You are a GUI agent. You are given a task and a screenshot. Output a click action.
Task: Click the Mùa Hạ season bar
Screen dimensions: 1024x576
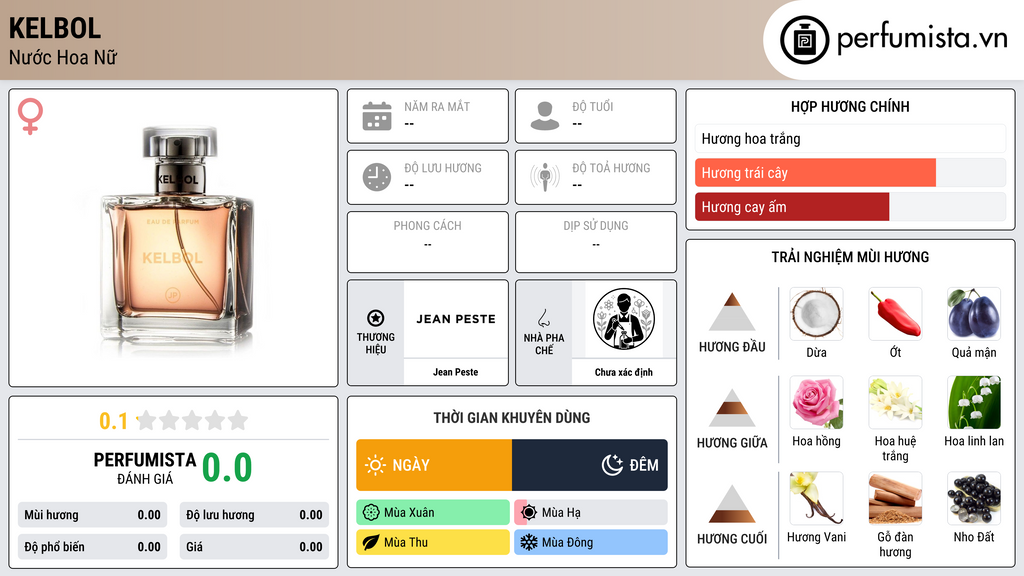pyautogui.click(x=591, y=513)
